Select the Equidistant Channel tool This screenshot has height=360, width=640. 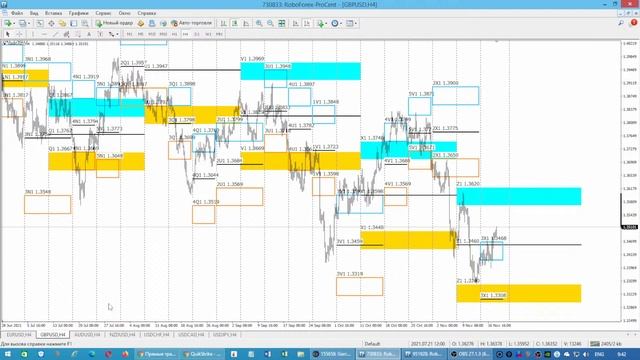pyautogui.click(x=67, y=34)
